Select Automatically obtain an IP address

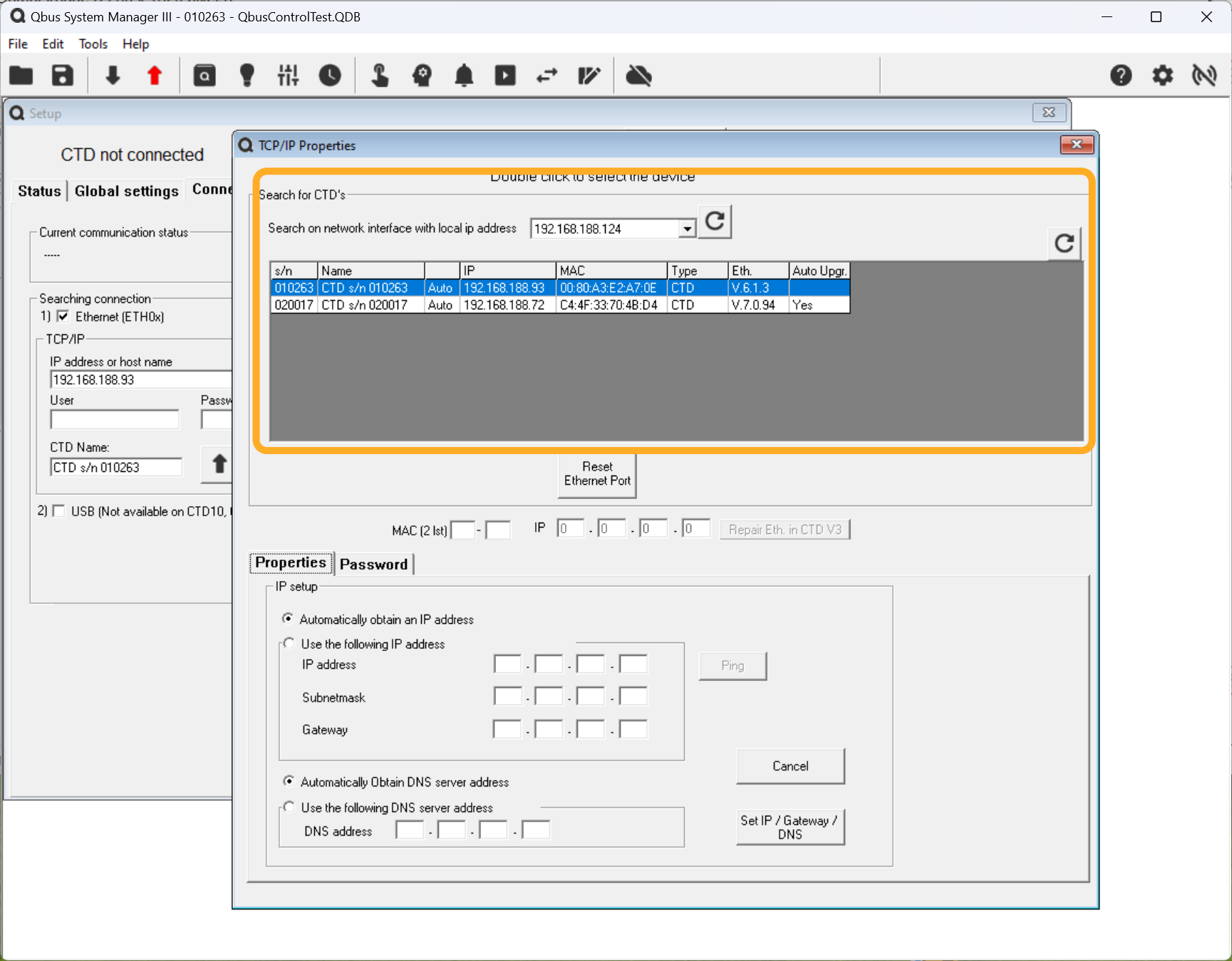point(287,619)
